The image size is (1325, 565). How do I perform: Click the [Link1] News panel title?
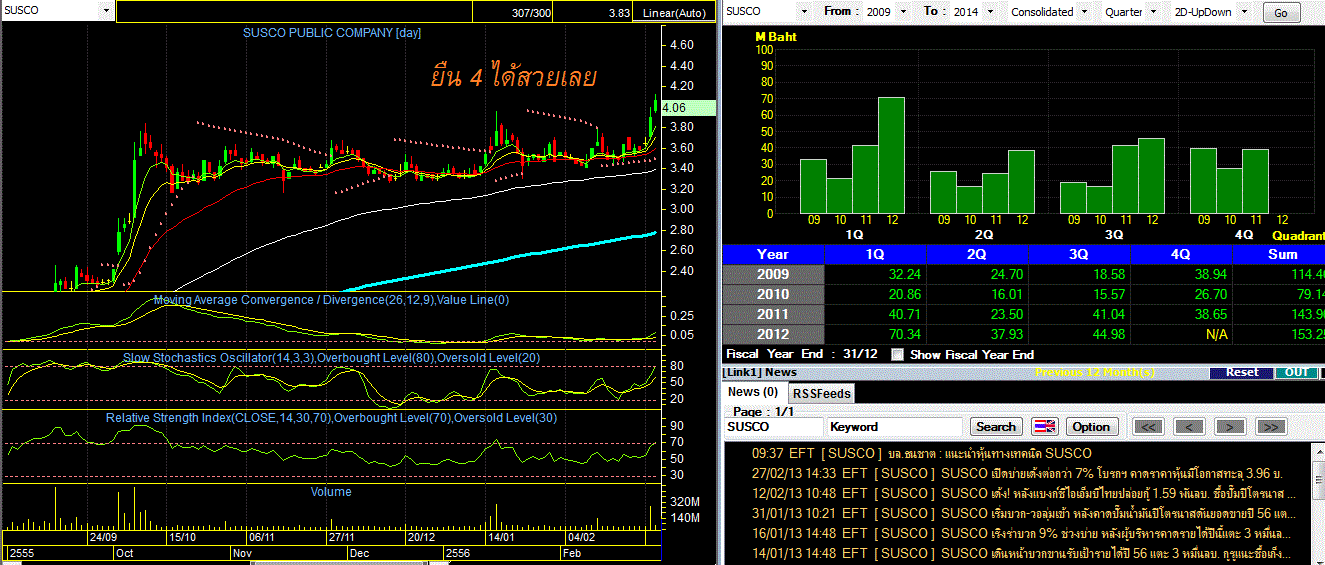coord(761,372)
